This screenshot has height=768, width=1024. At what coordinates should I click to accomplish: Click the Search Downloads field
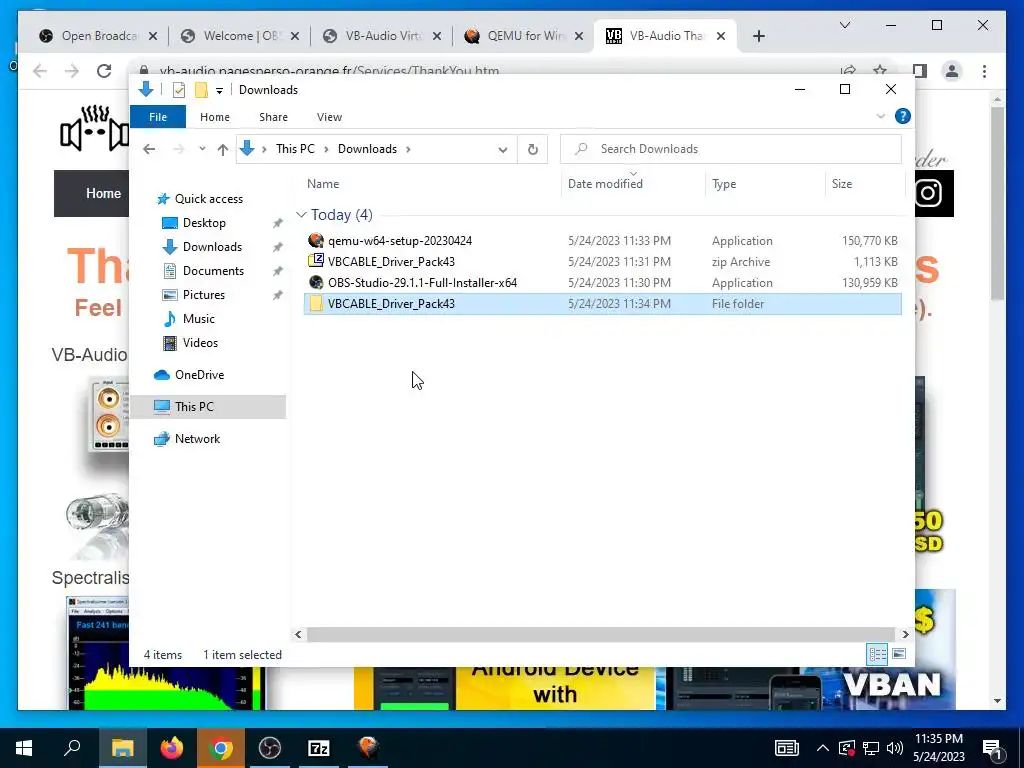731,149
